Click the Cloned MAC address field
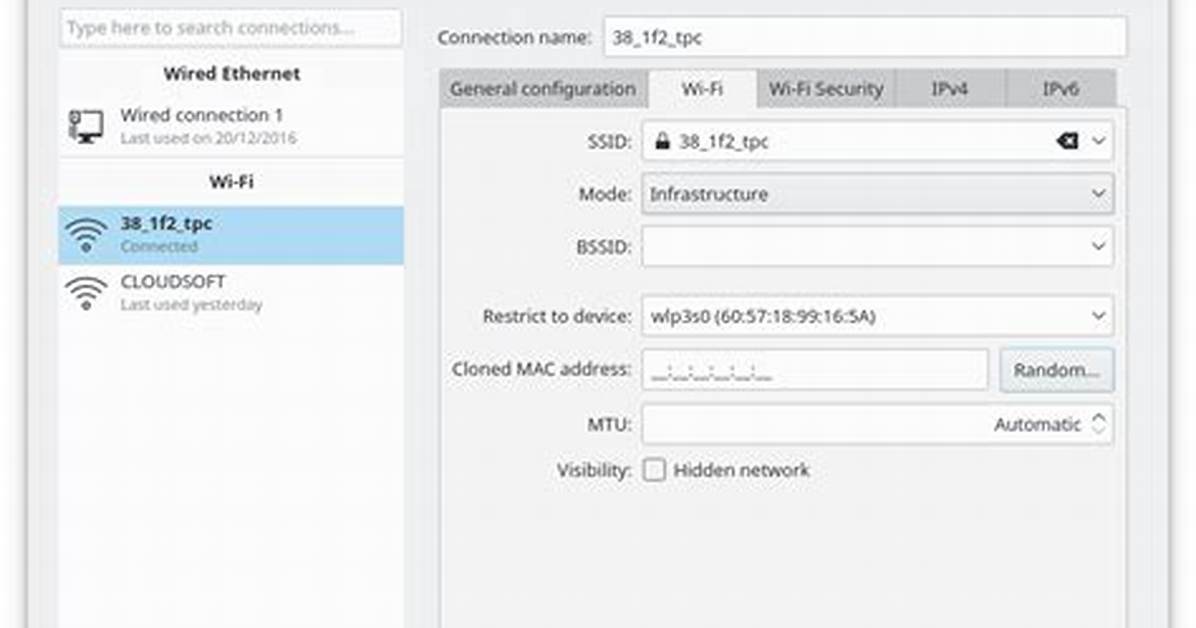The height and width of the screenshot is (628, 1196). (x=815, y=370)
